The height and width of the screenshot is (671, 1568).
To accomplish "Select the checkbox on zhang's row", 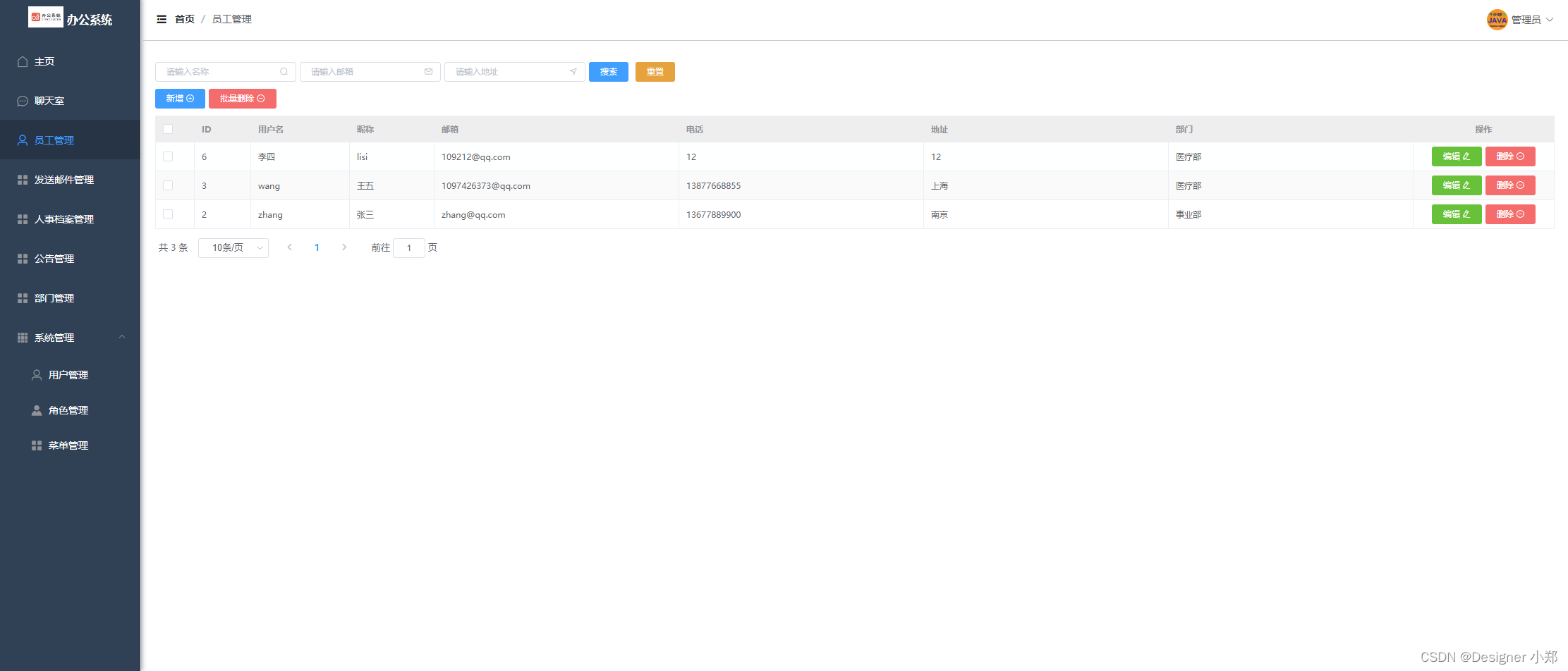I will (x=168, y=214).
